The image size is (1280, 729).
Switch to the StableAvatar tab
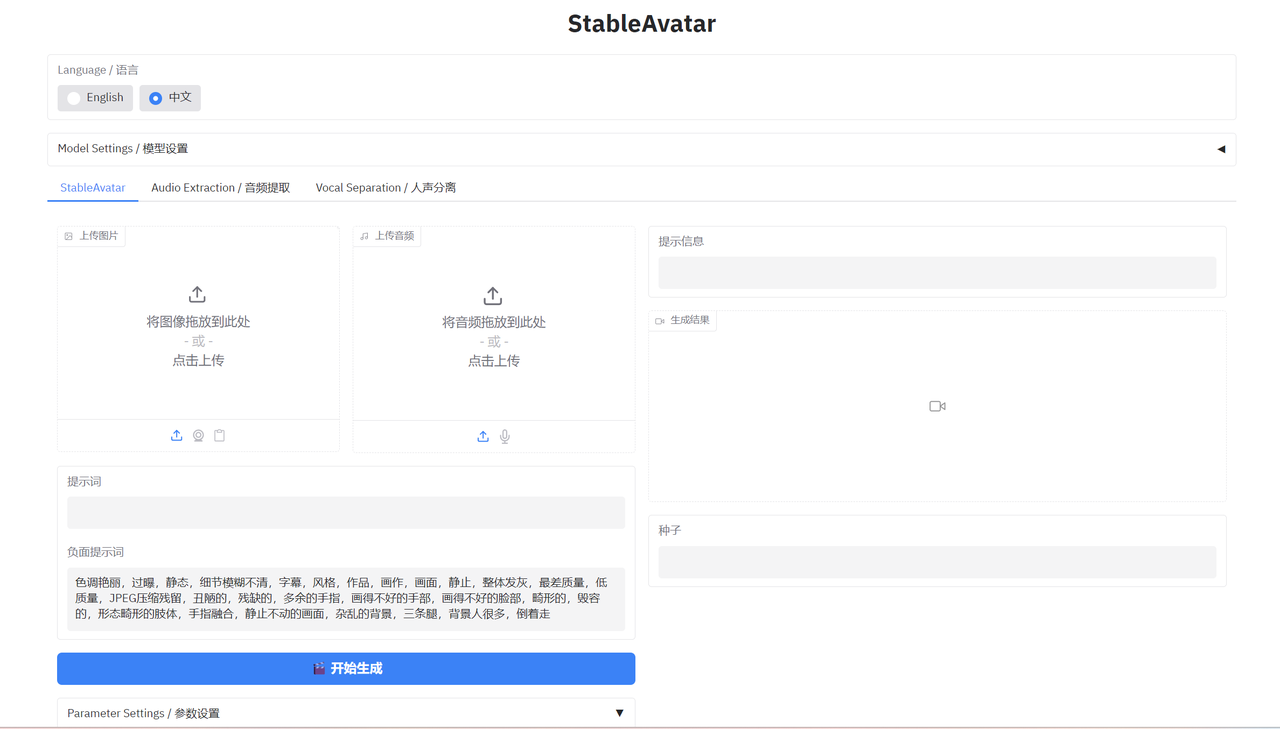[93, 187]
